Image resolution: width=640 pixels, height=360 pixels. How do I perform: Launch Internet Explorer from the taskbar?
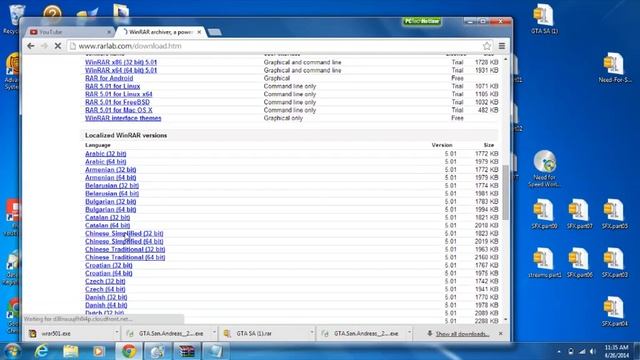coord(41,351)
